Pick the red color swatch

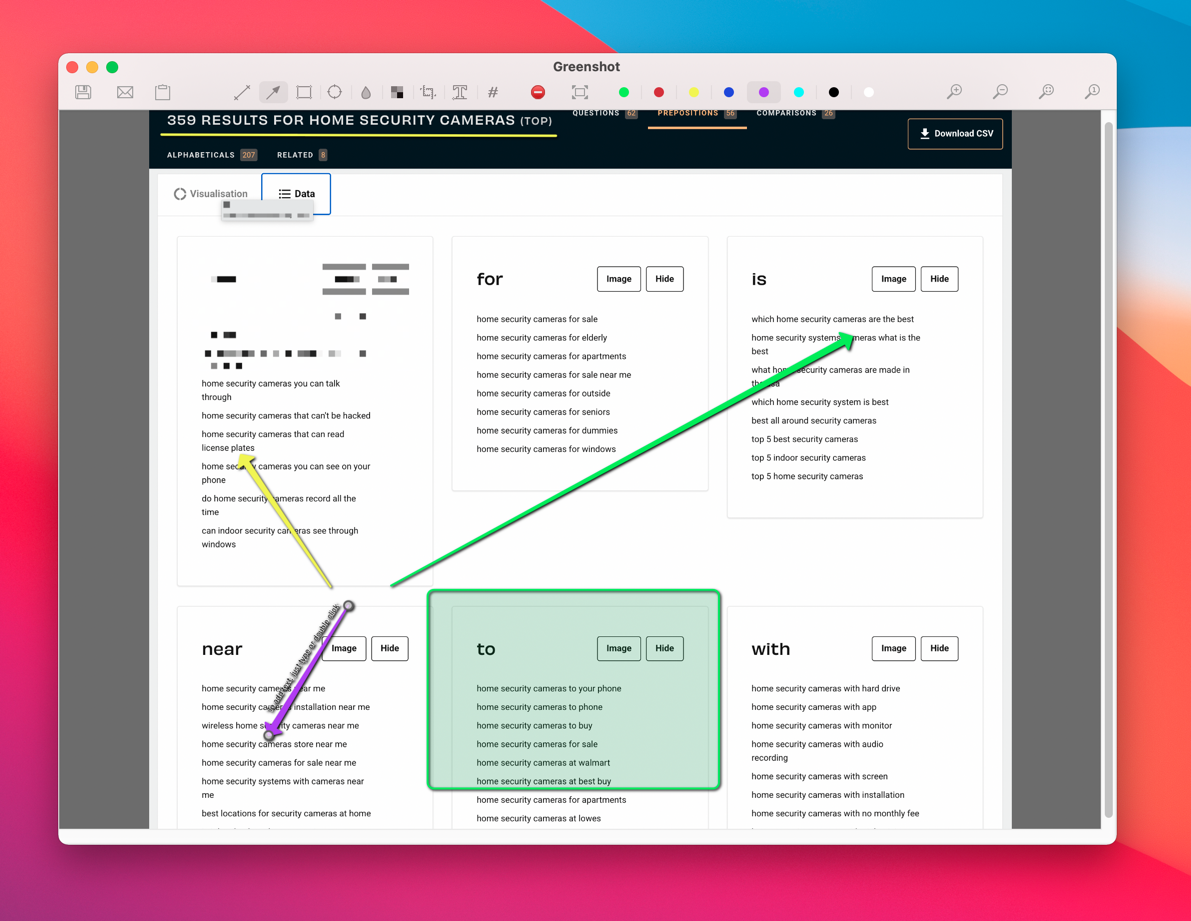pyautogui.click(x=659, y=93)
